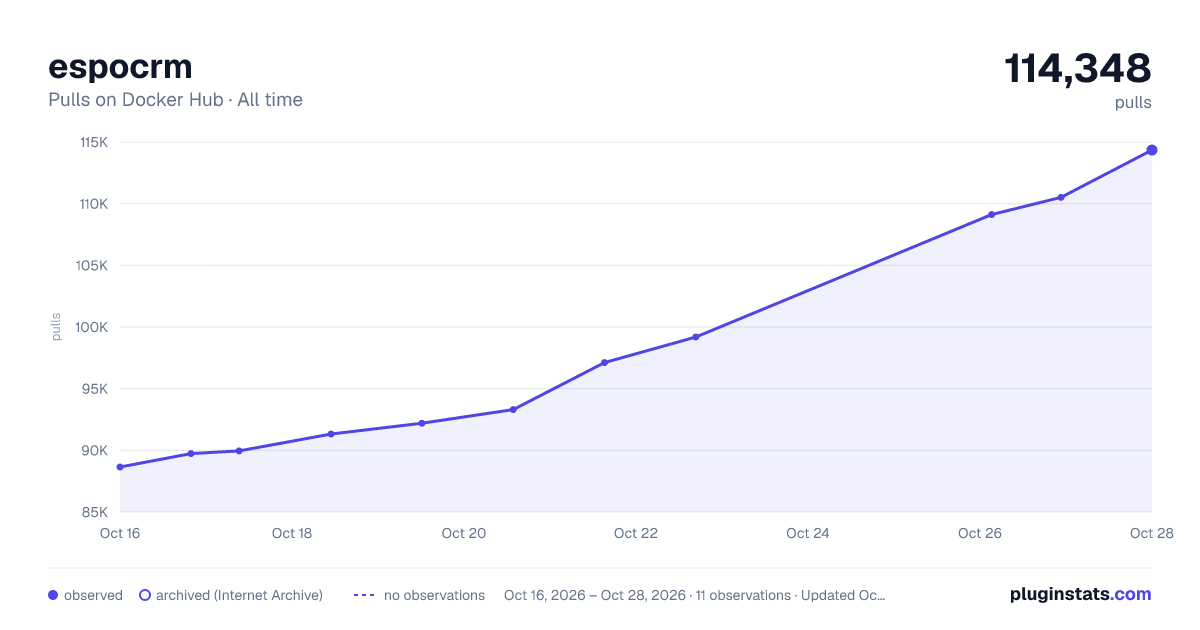Click the dashed 'no observations' legend line
1200x630 pixels.
(364, 595)
